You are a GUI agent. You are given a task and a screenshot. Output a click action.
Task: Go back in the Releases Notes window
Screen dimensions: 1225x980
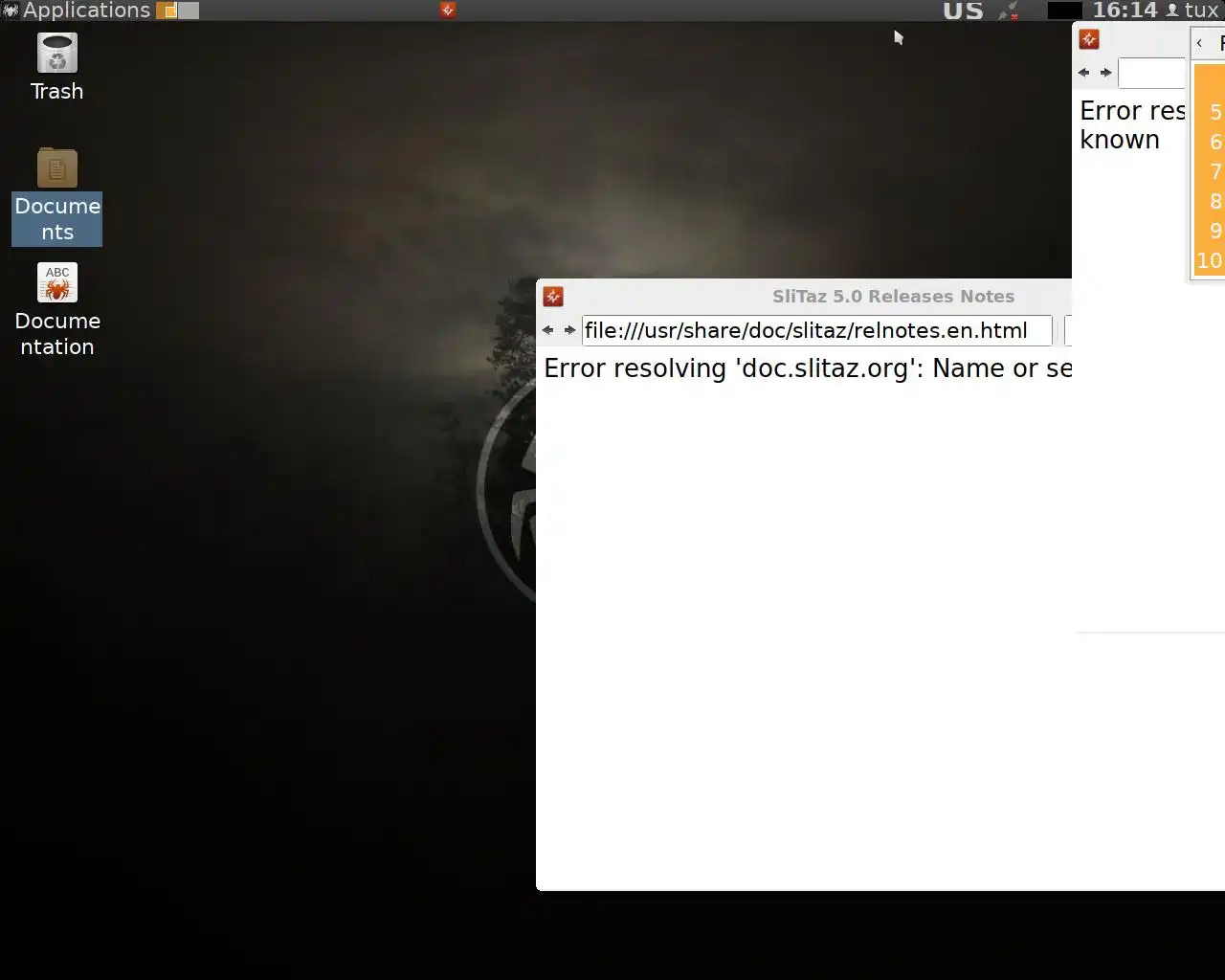pyautogui.click(x=547, y=330)
